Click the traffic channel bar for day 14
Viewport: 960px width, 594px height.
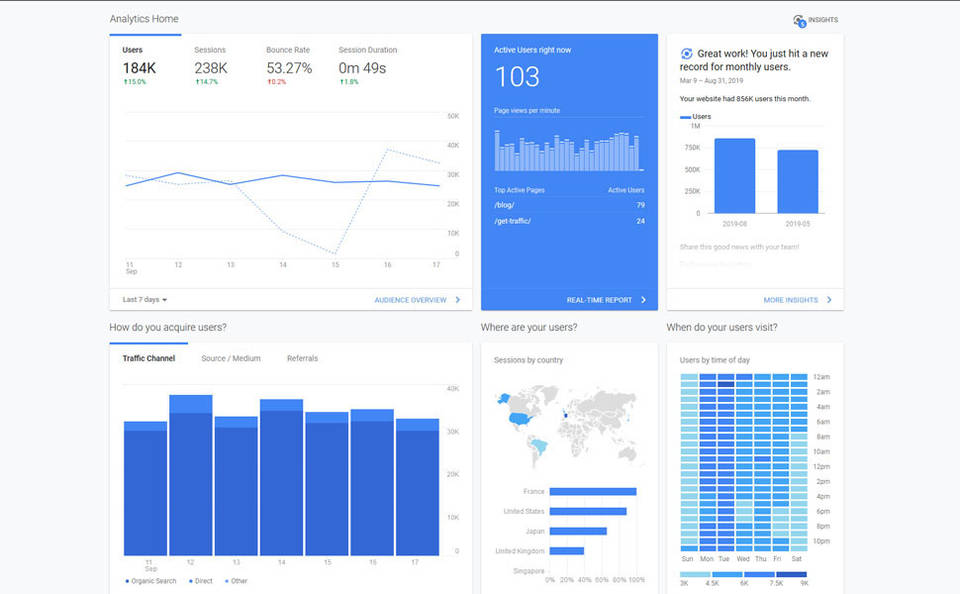[x=281, y=478]
